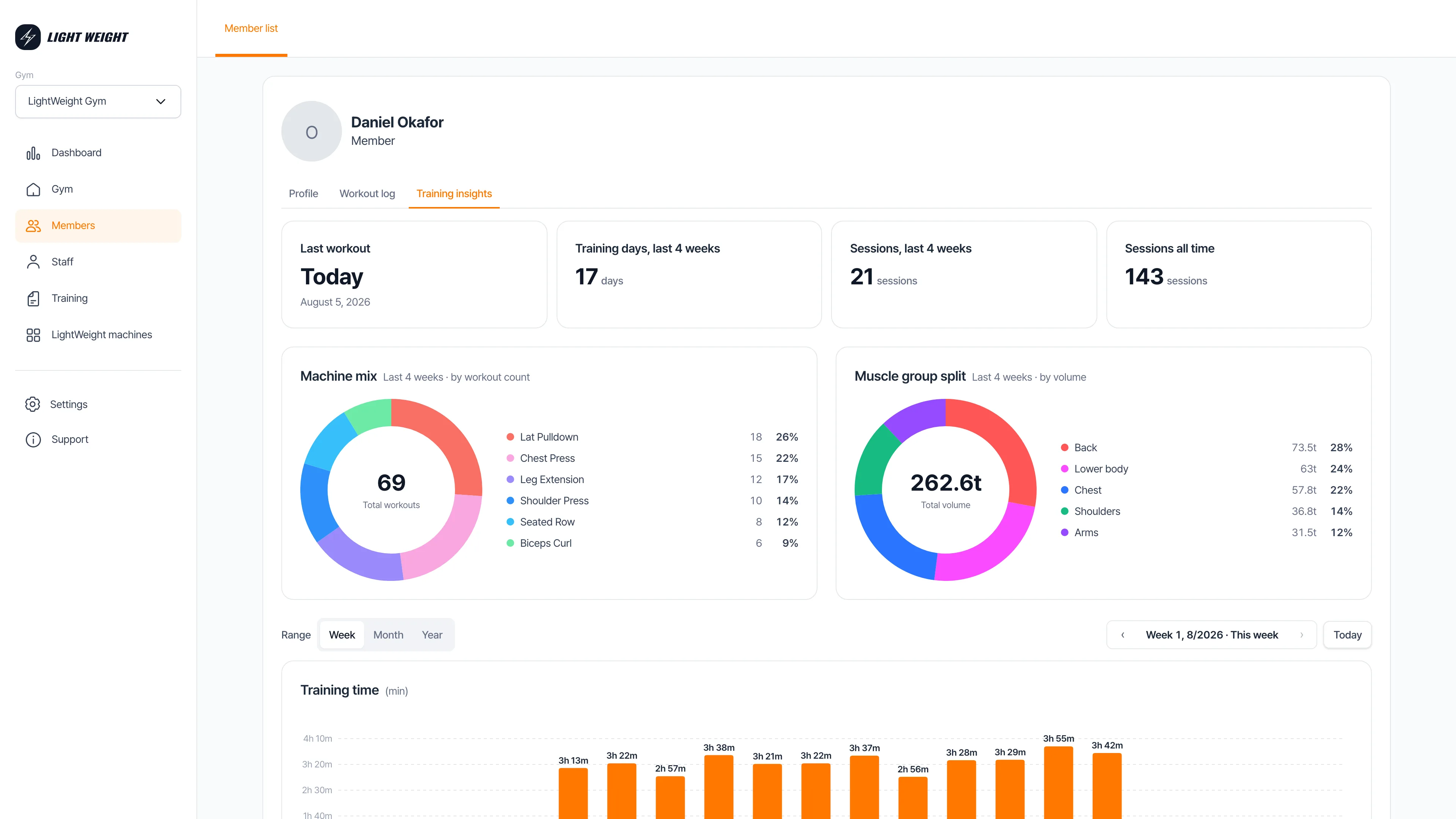Click the Support info icon
Viewport: 1456px width, 819px height.
click(x=33, y=440)
